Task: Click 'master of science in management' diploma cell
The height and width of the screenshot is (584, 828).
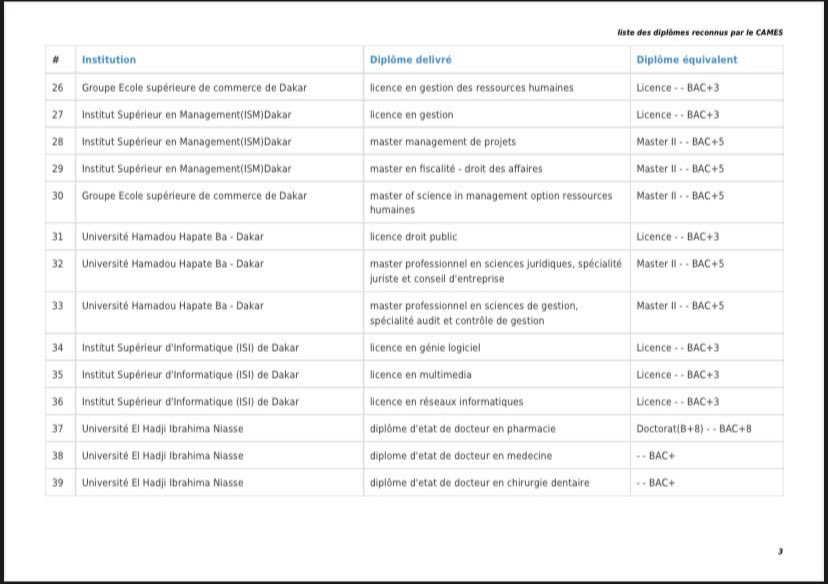Action: (490, 203)
